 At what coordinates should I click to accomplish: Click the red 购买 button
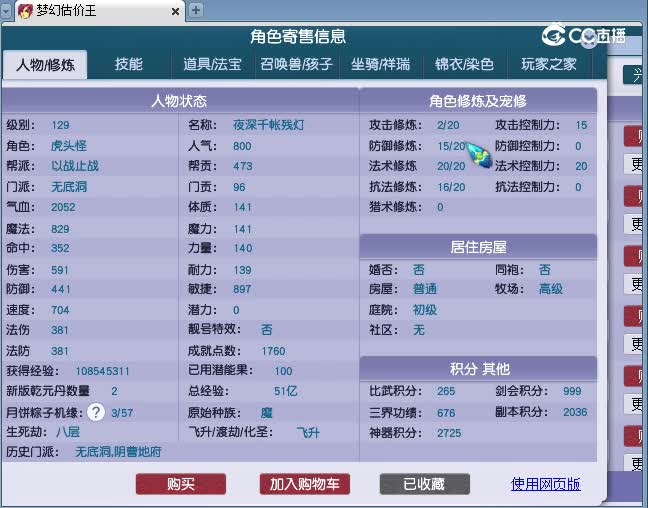(181, 484)
